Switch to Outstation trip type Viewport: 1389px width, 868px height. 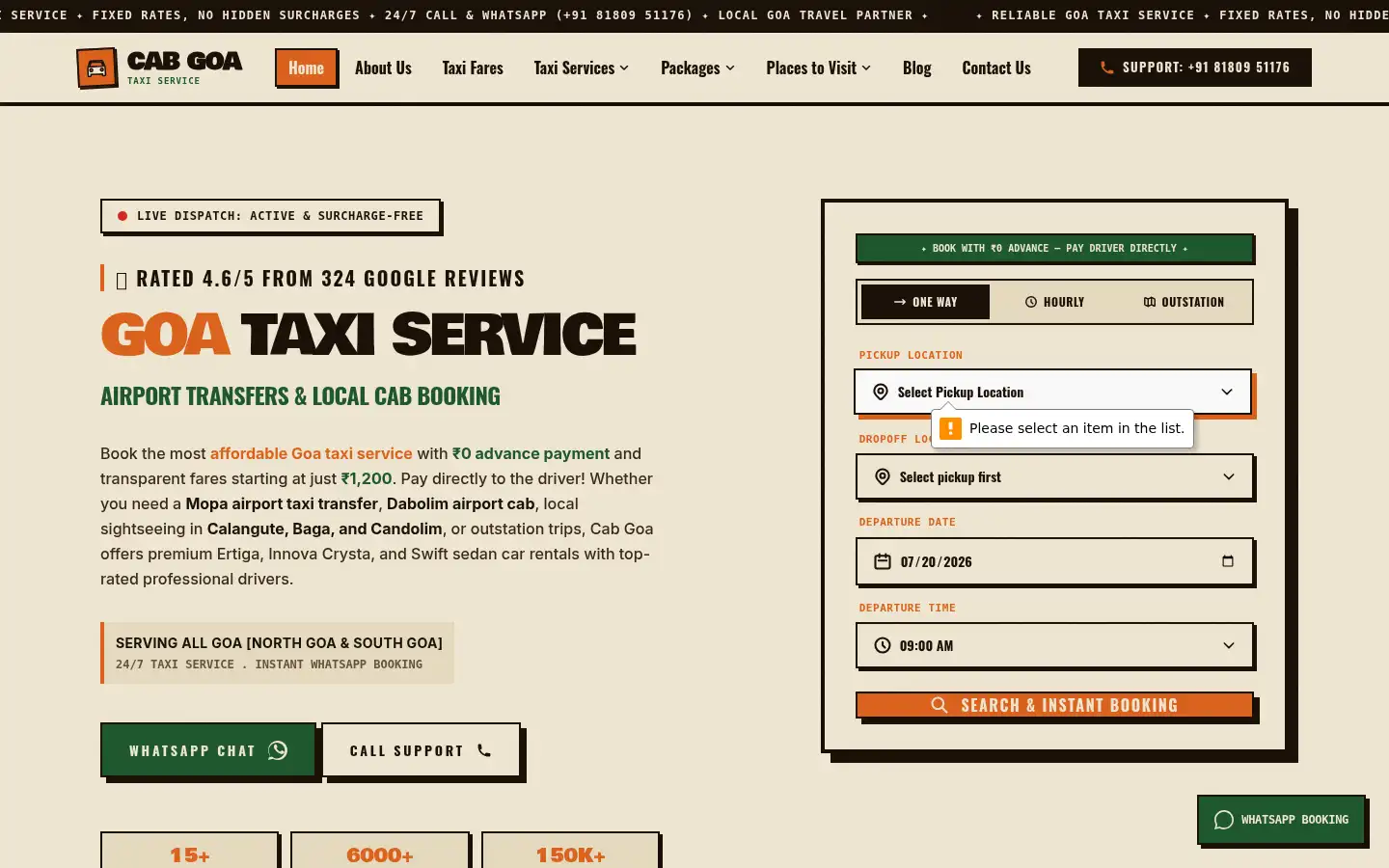point(1184,302)
